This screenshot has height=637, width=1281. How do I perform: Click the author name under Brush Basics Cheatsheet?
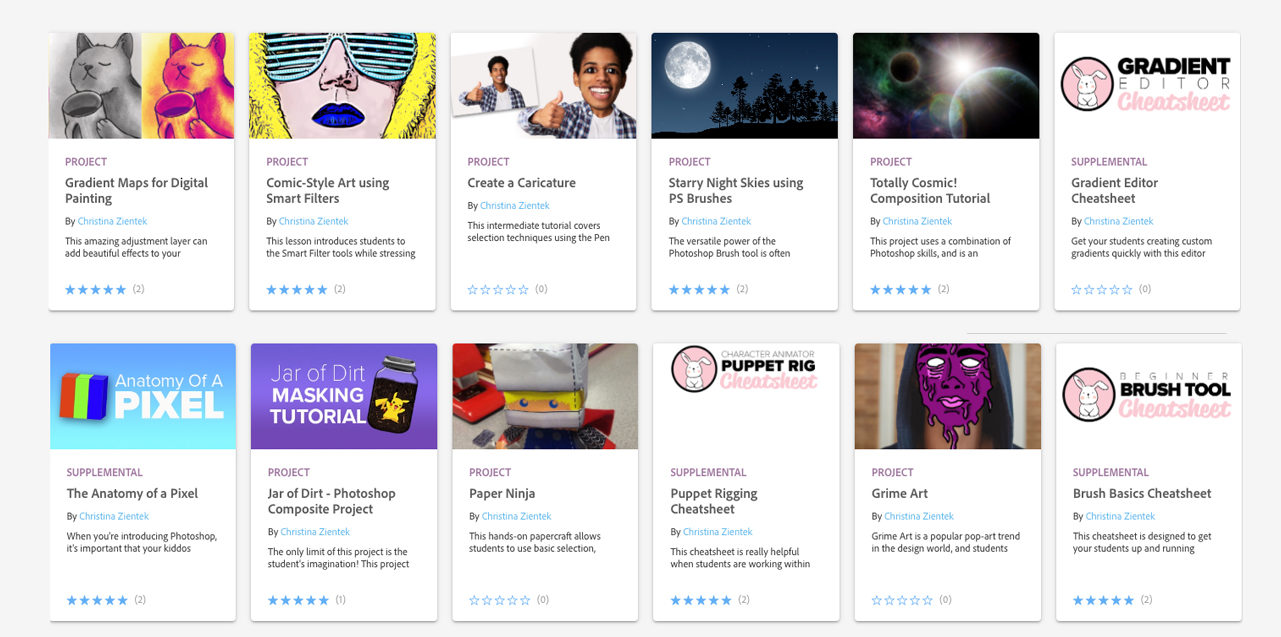(x=1120, y=516)
